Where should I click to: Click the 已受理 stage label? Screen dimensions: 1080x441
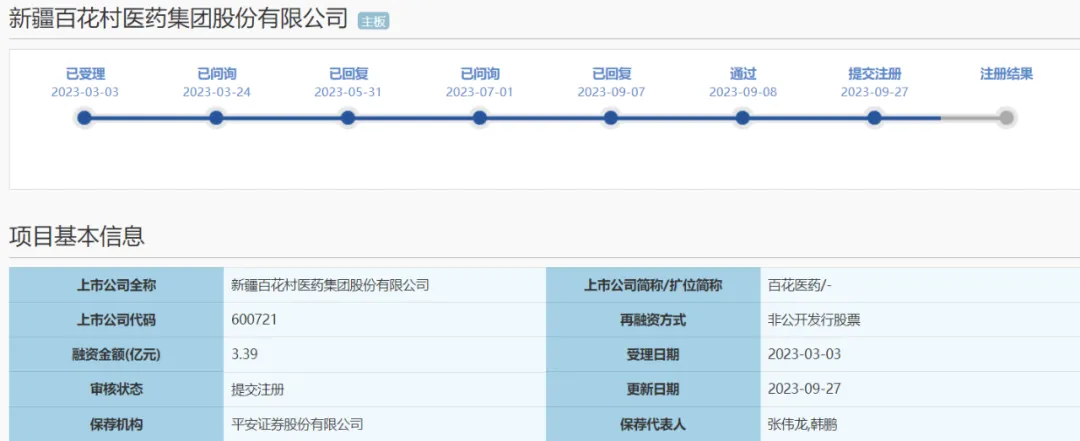coord(85,74)
